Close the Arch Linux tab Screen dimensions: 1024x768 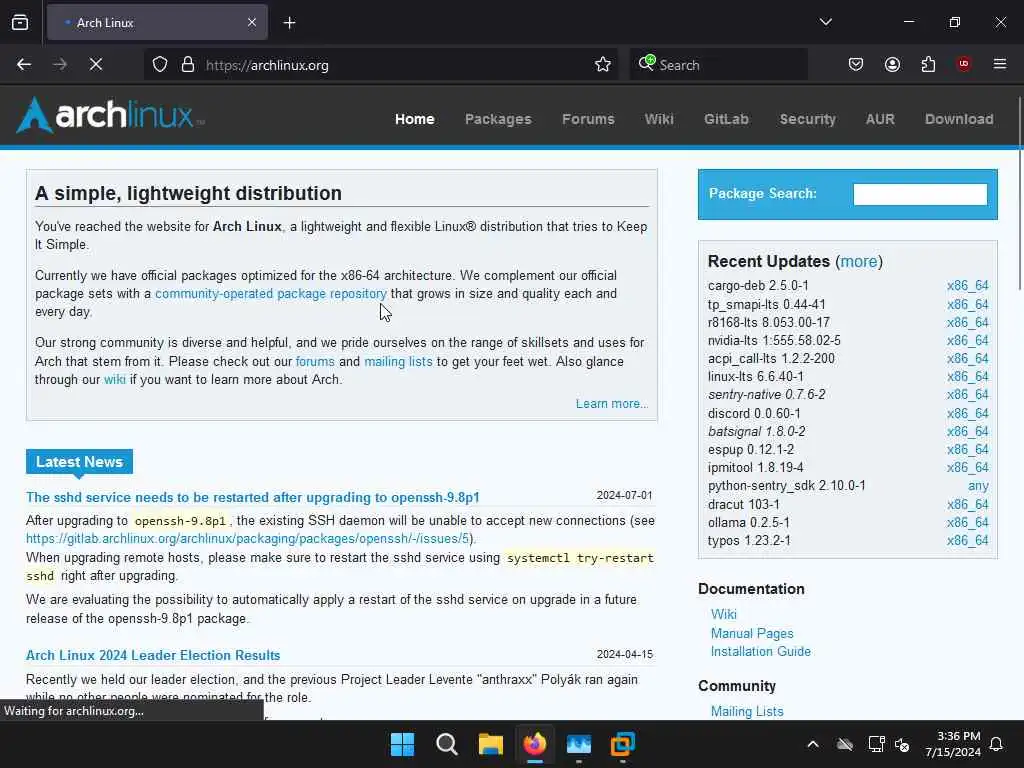(x=251, y=23)
